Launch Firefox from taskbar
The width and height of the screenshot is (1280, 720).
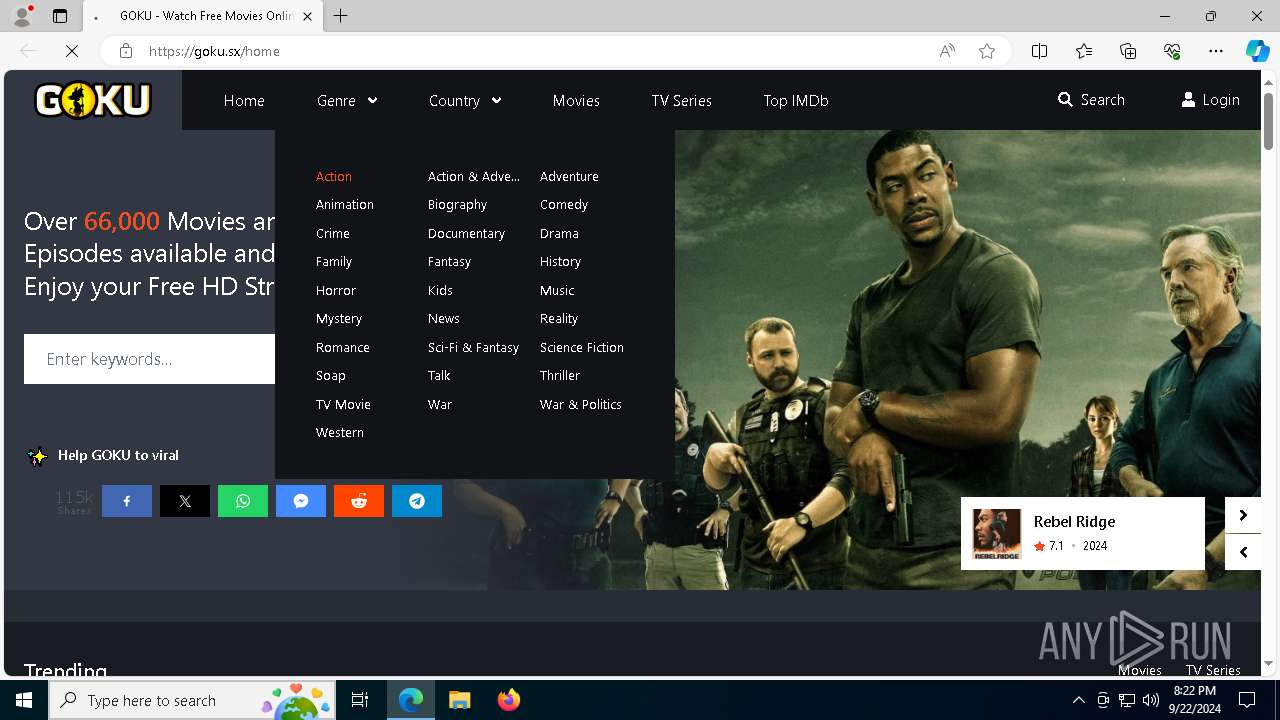[509, 700]
